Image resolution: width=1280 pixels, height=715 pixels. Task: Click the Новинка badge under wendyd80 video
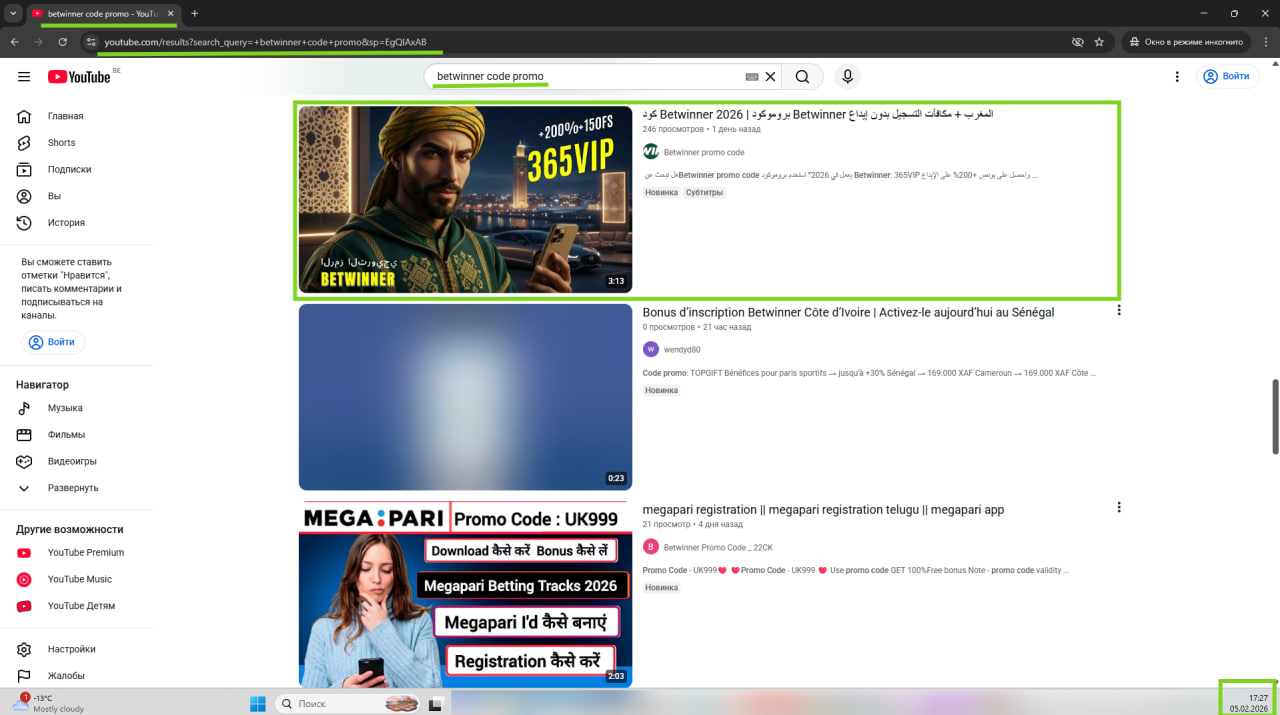point(661,391)
